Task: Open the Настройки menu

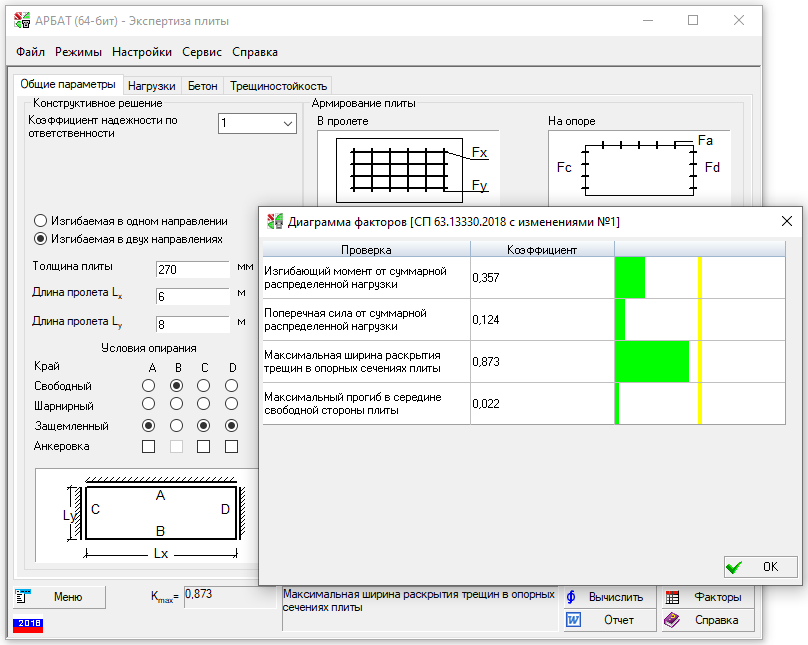Action: tap(143, 52)
